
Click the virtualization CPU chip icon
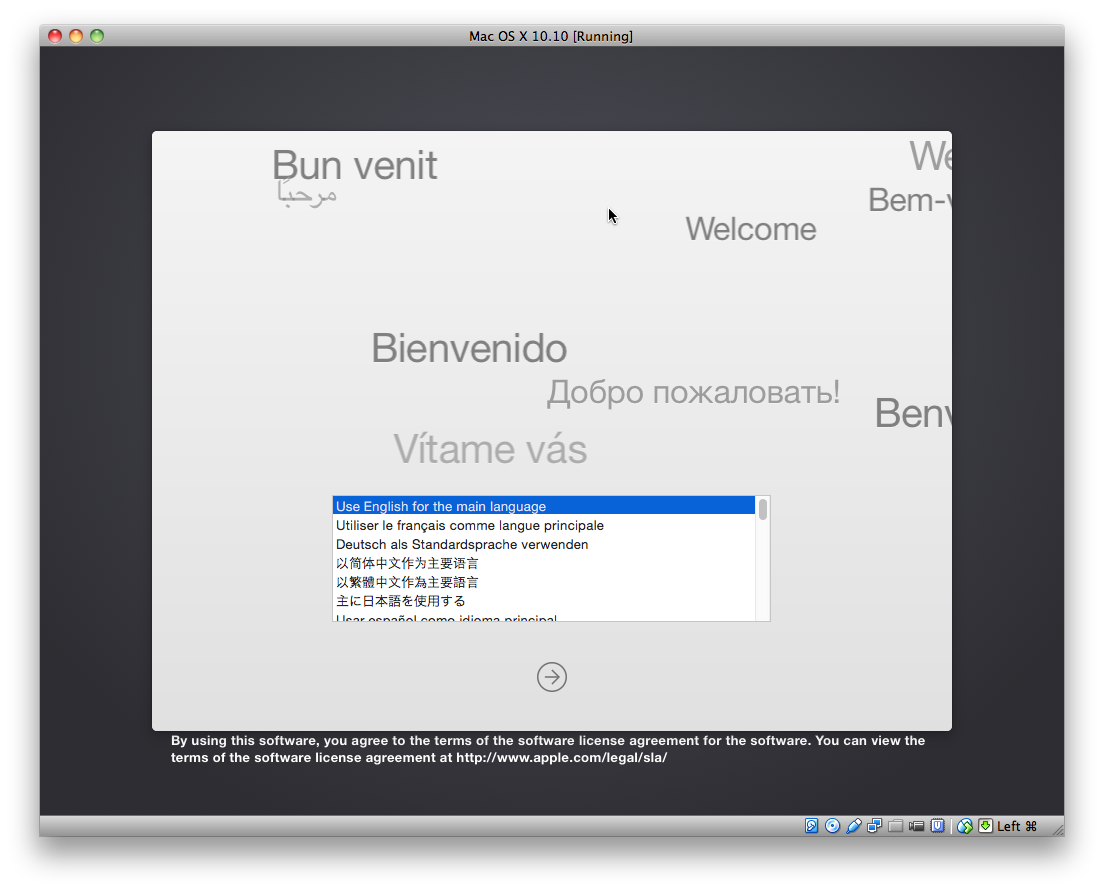tap(937, 825)
